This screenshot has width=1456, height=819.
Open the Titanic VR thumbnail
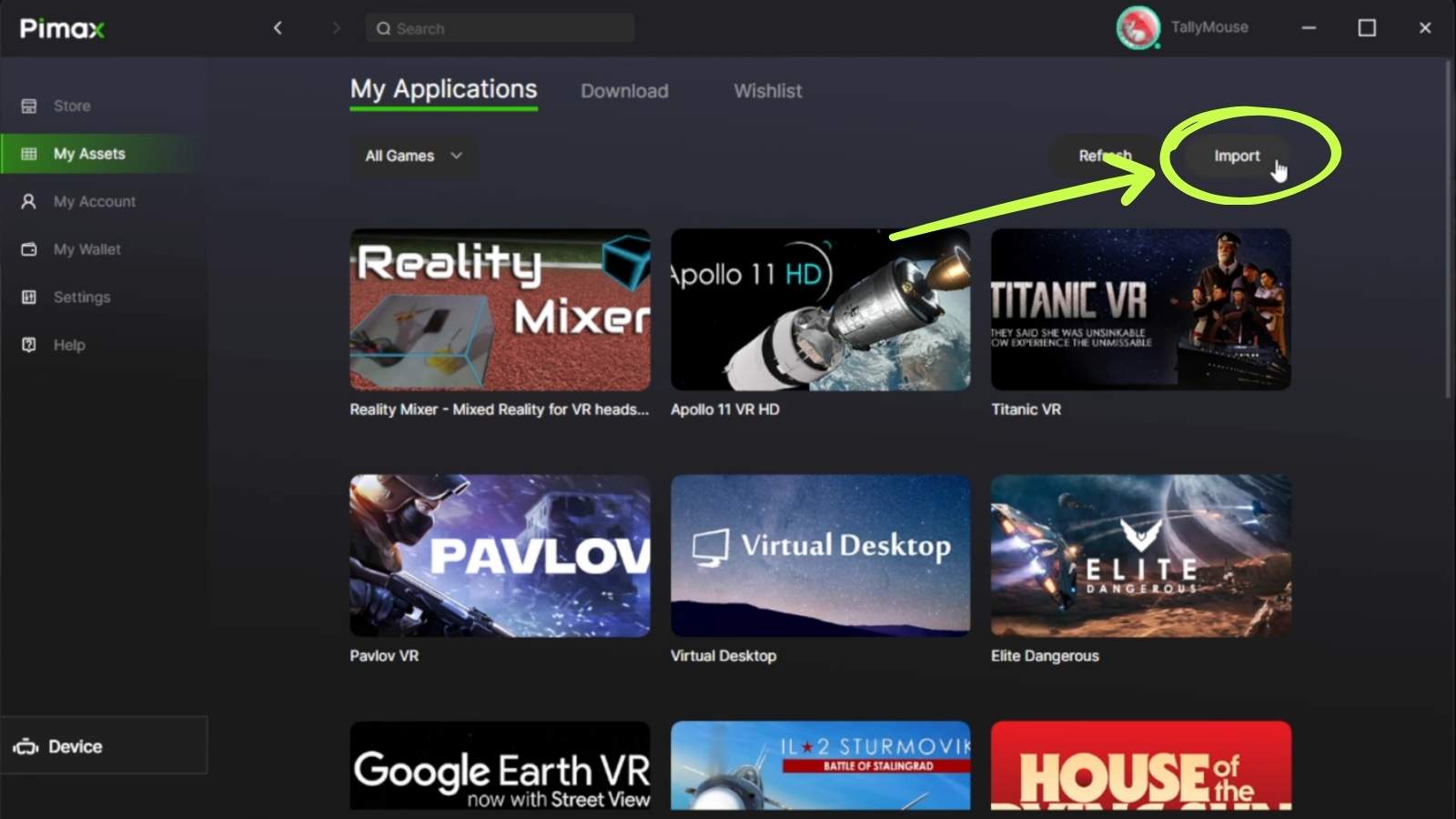tap(1140, 309)
